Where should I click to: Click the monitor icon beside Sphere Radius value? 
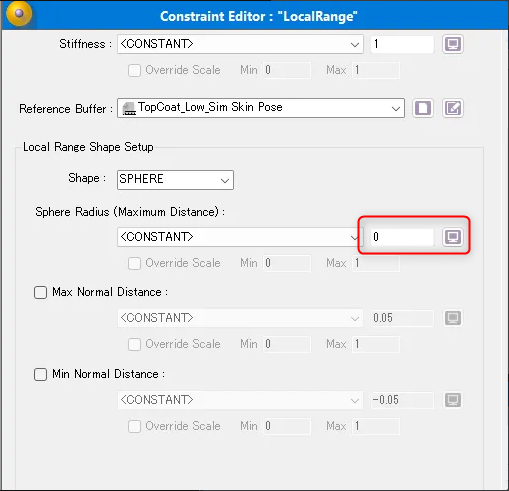453,237
